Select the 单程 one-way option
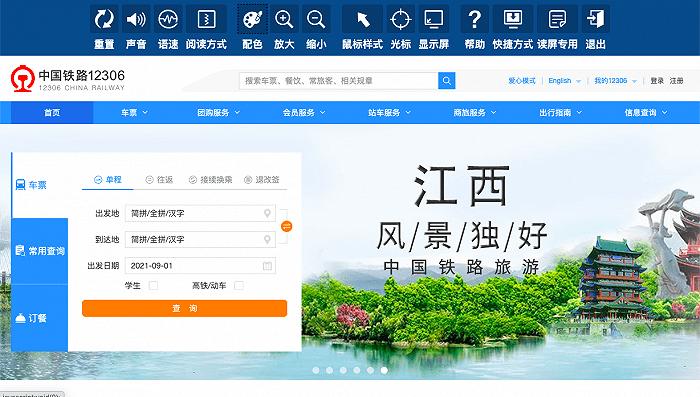The image size is (700, 397). [x=108, y=180]
